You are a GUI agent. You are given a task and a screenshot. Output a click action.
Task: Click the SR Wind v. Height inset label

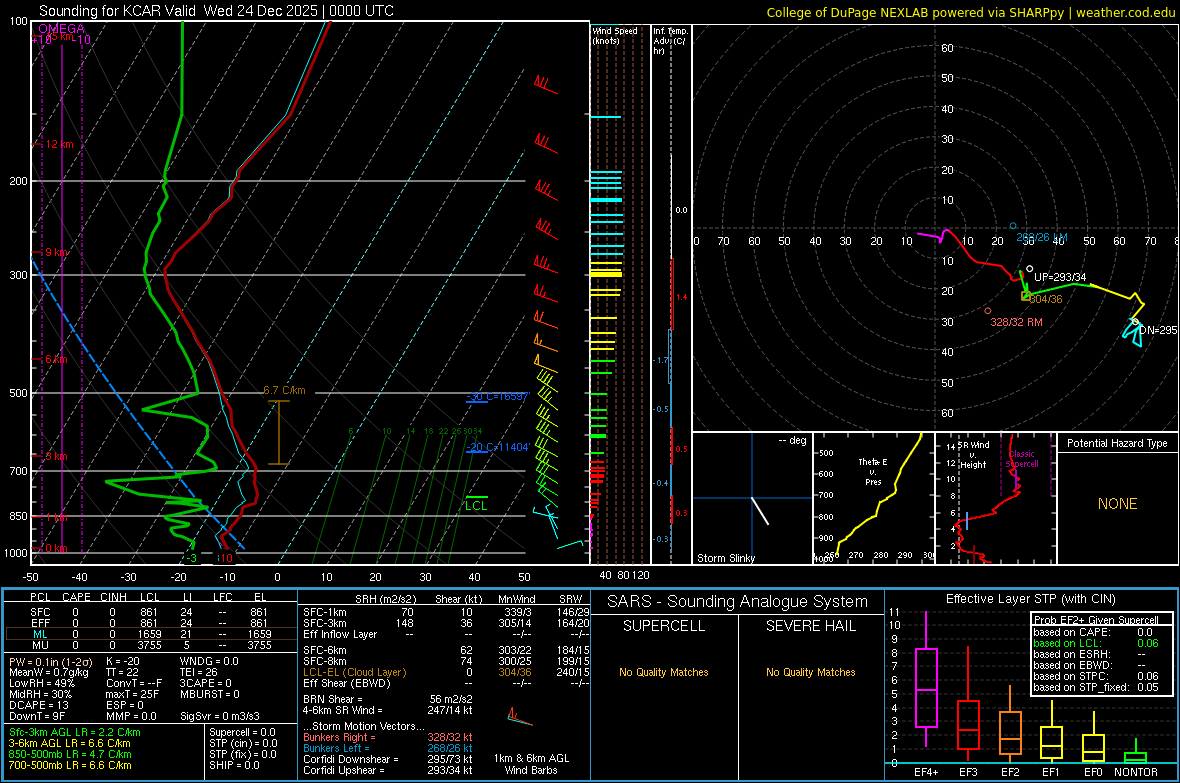973,455
